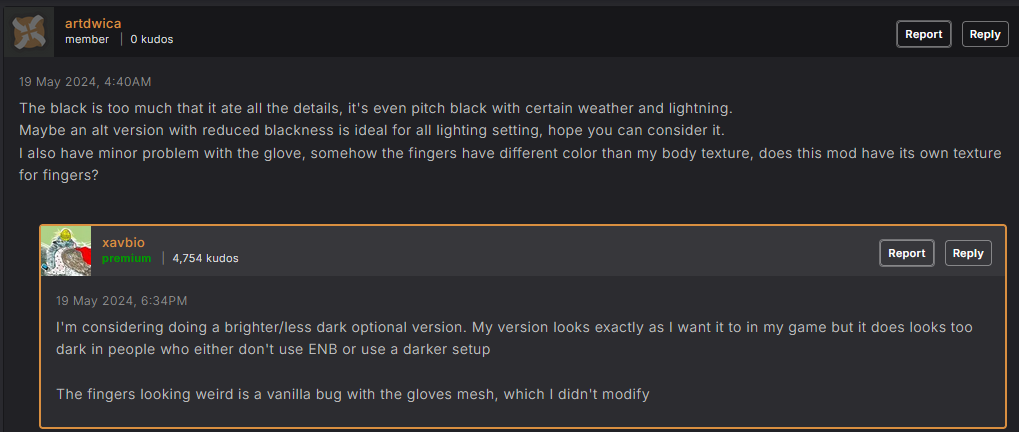The width and height of the screenshot is (1019, 432).
Task: Reply to xavbio's comment
Action: [968, 253]
